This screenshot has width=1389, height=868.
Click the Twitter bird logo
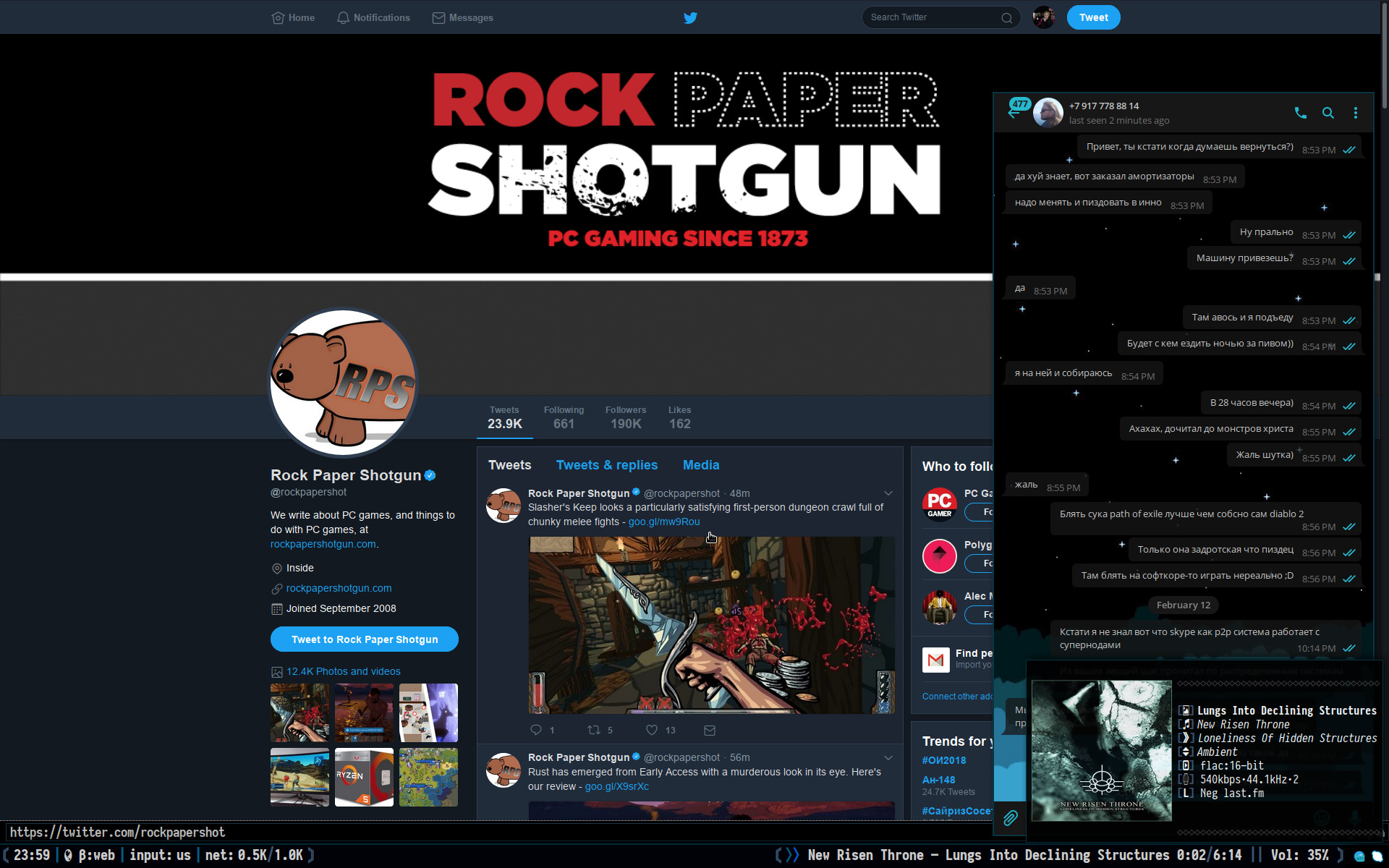[x=690, y=17]
